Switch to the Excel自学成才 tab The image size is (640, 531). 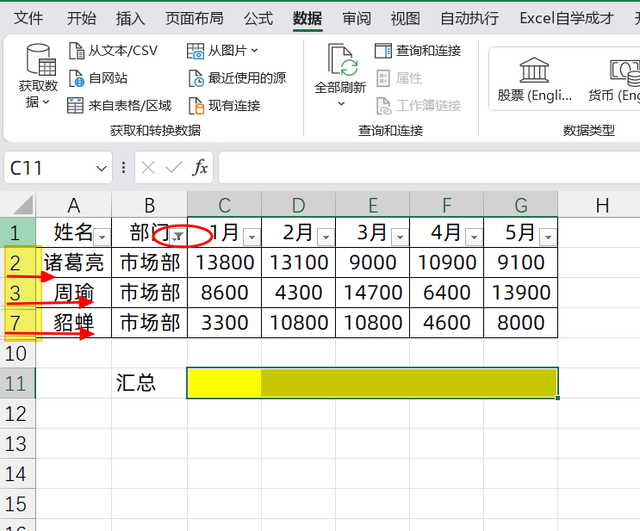(x=567, y=18)
